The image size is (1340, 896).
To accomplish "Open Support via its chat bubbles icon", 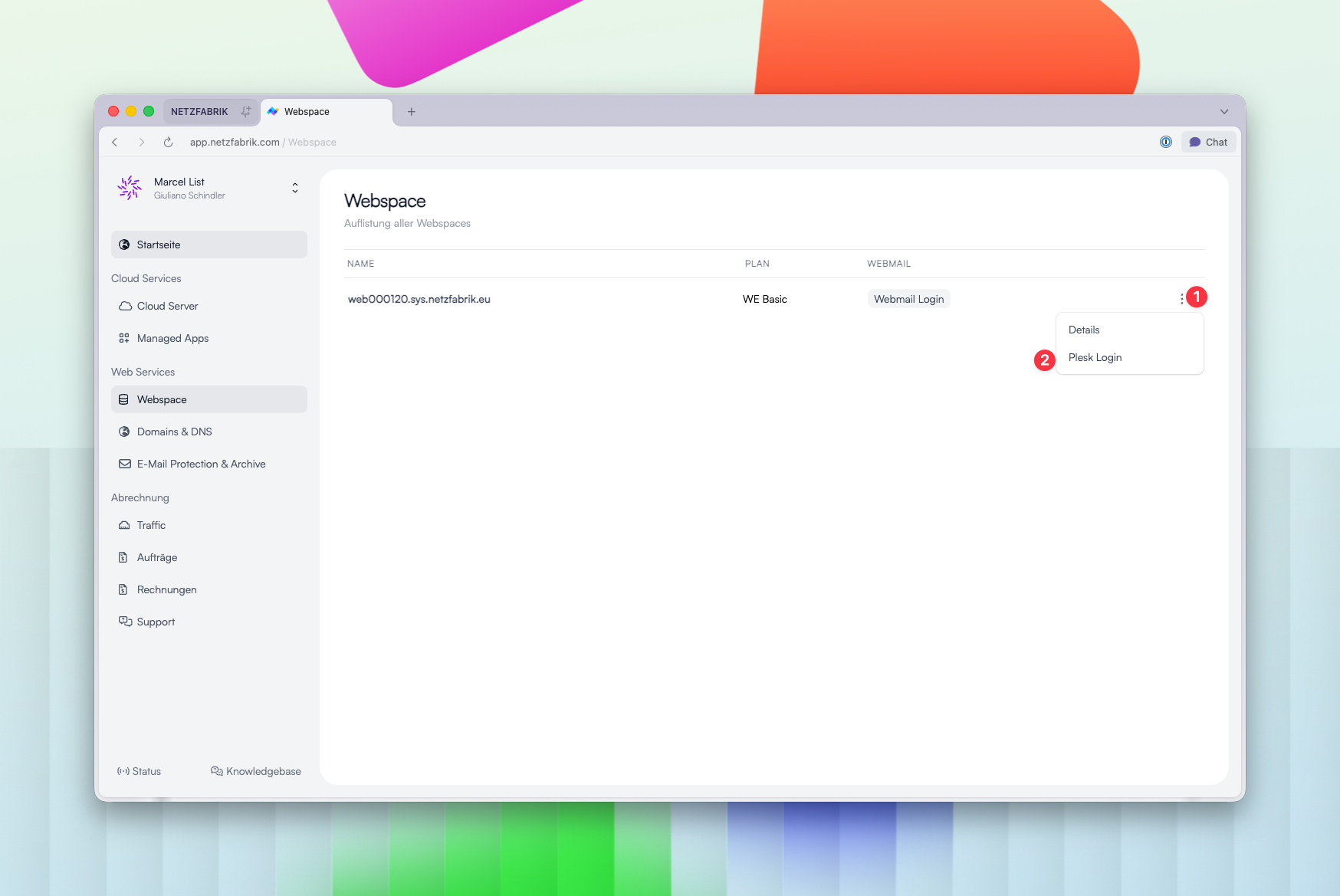I will pos(125,621).
